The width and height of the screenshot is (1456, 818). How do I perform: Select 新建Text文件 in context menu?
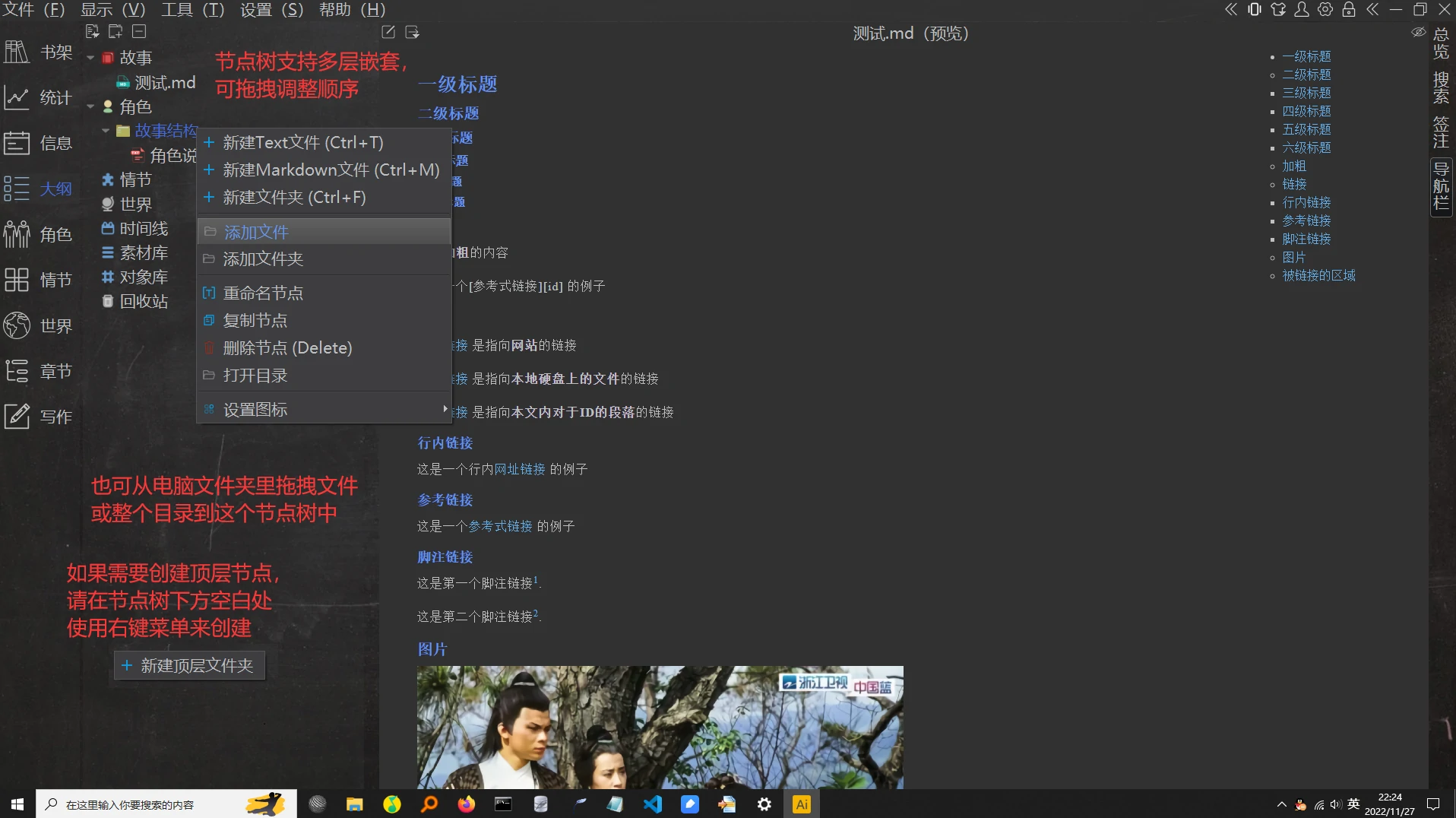pos(324,142)
